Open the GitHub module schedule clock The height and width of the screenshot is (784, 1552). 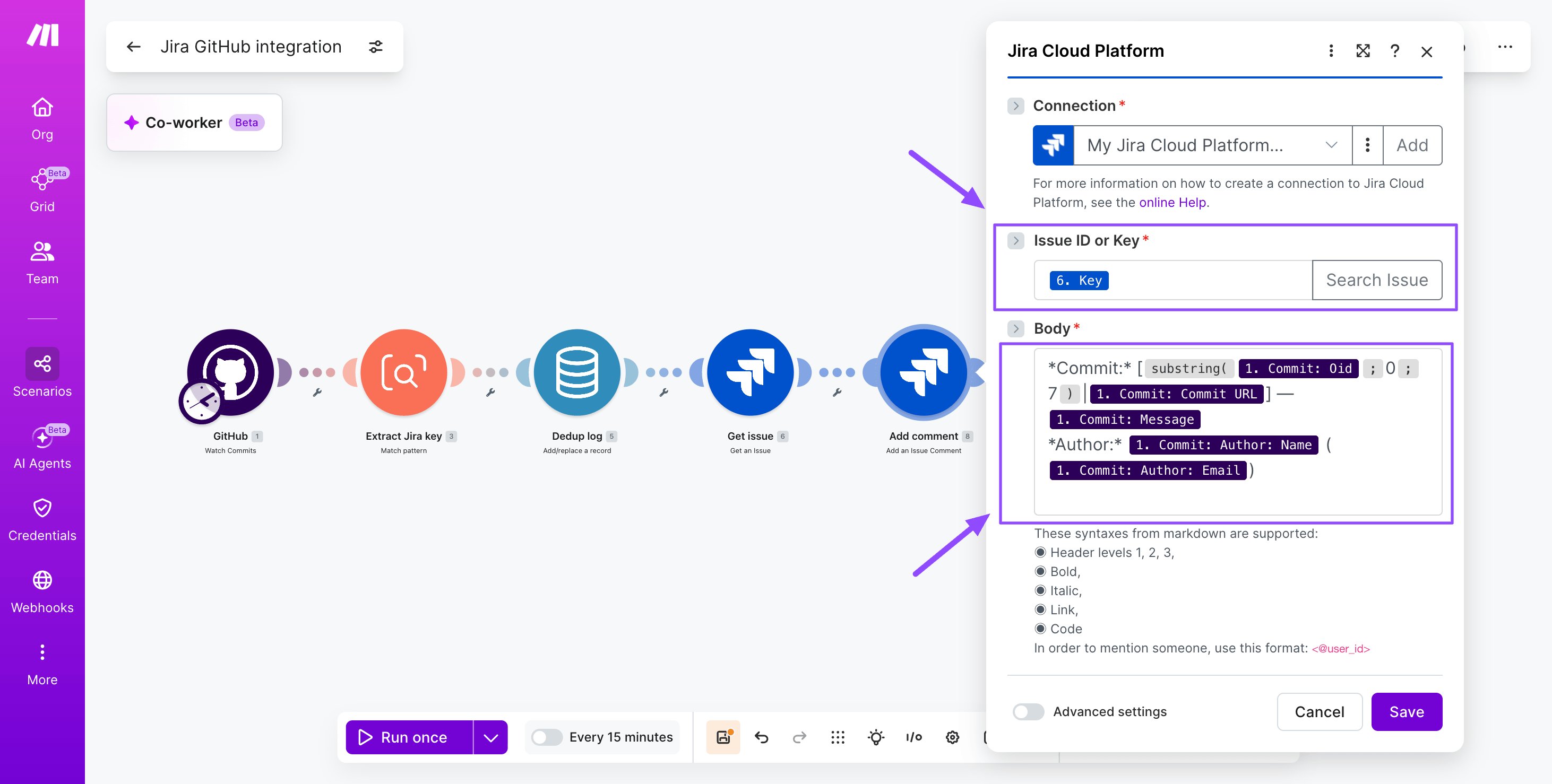click(201, 402)
